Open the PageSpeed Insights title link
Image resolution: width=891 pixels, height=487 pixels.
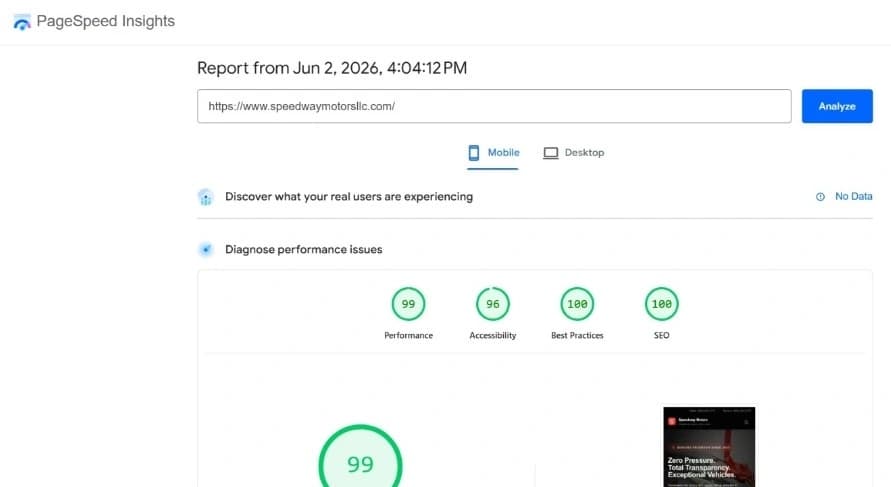105,21
